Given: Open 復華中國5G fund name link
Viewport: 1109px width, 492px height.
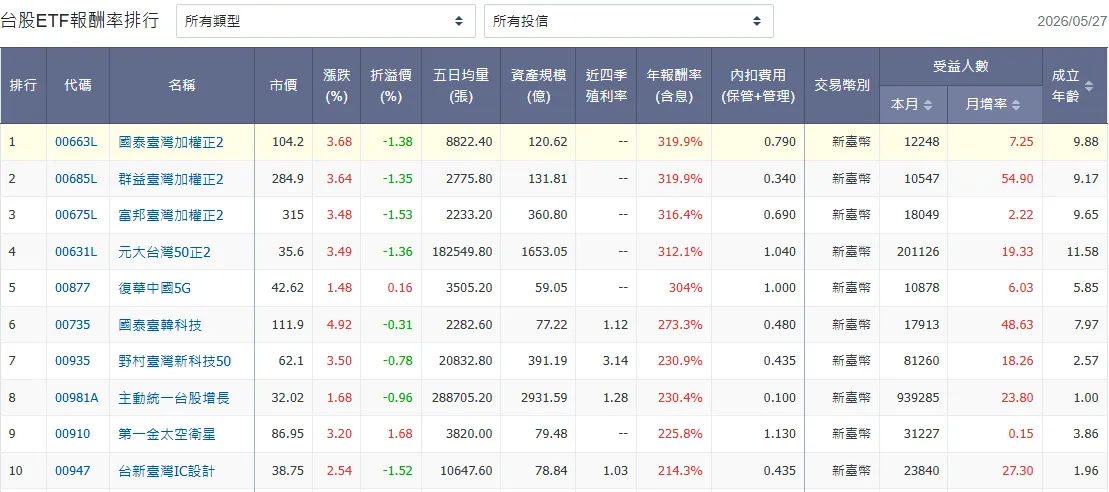Looking at the screenshot, I should [x=155, y=288].
